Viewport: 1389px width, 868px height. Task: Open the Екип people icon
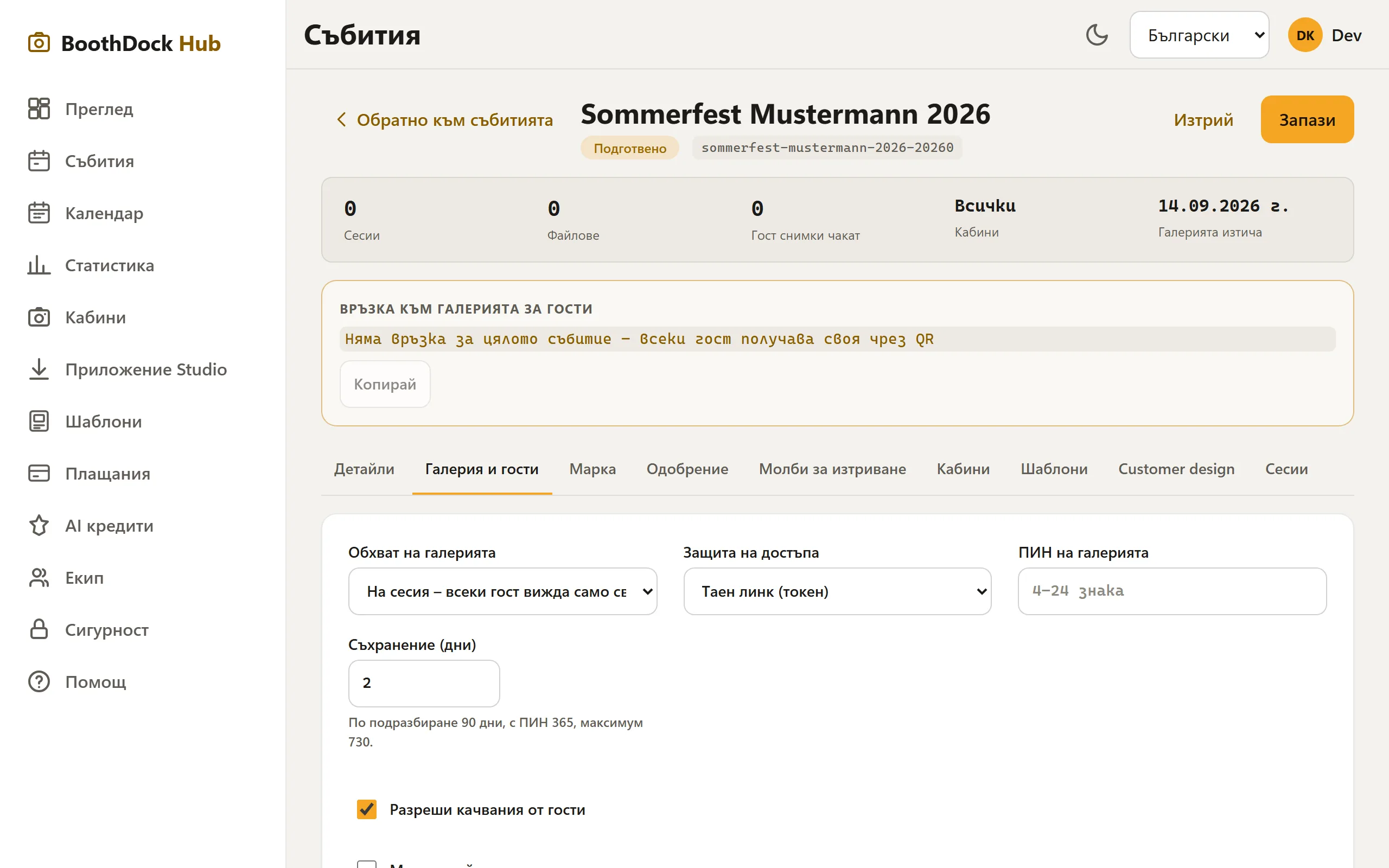tap(39, 578)
